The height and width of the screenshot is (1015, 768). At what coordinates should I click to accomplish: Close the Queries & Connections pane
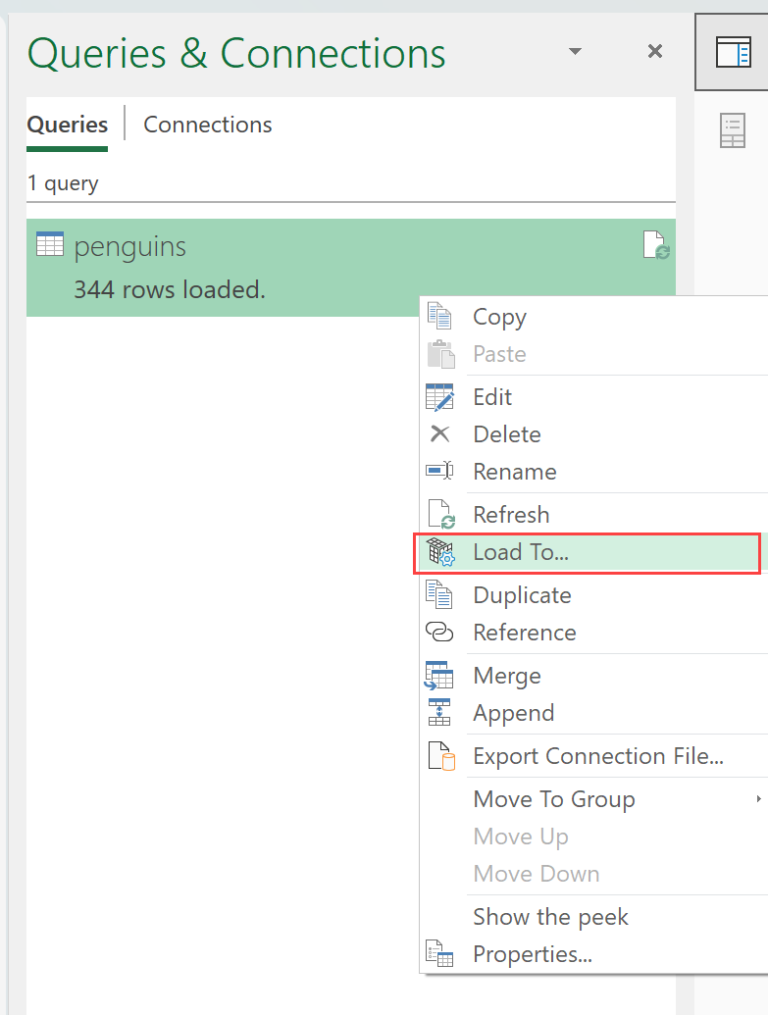[x=655, y=51]
